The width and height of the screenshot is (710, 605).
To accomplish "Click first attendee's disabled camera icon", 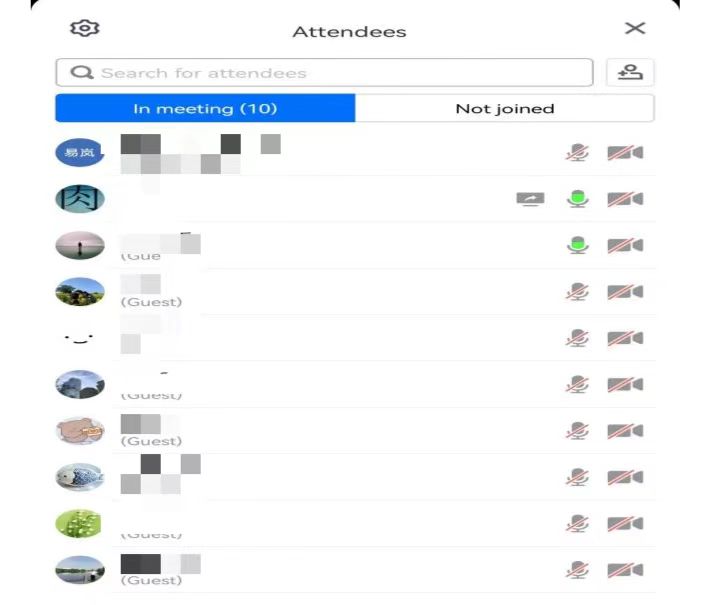I will pyautogui.click(x=625, y=153).
